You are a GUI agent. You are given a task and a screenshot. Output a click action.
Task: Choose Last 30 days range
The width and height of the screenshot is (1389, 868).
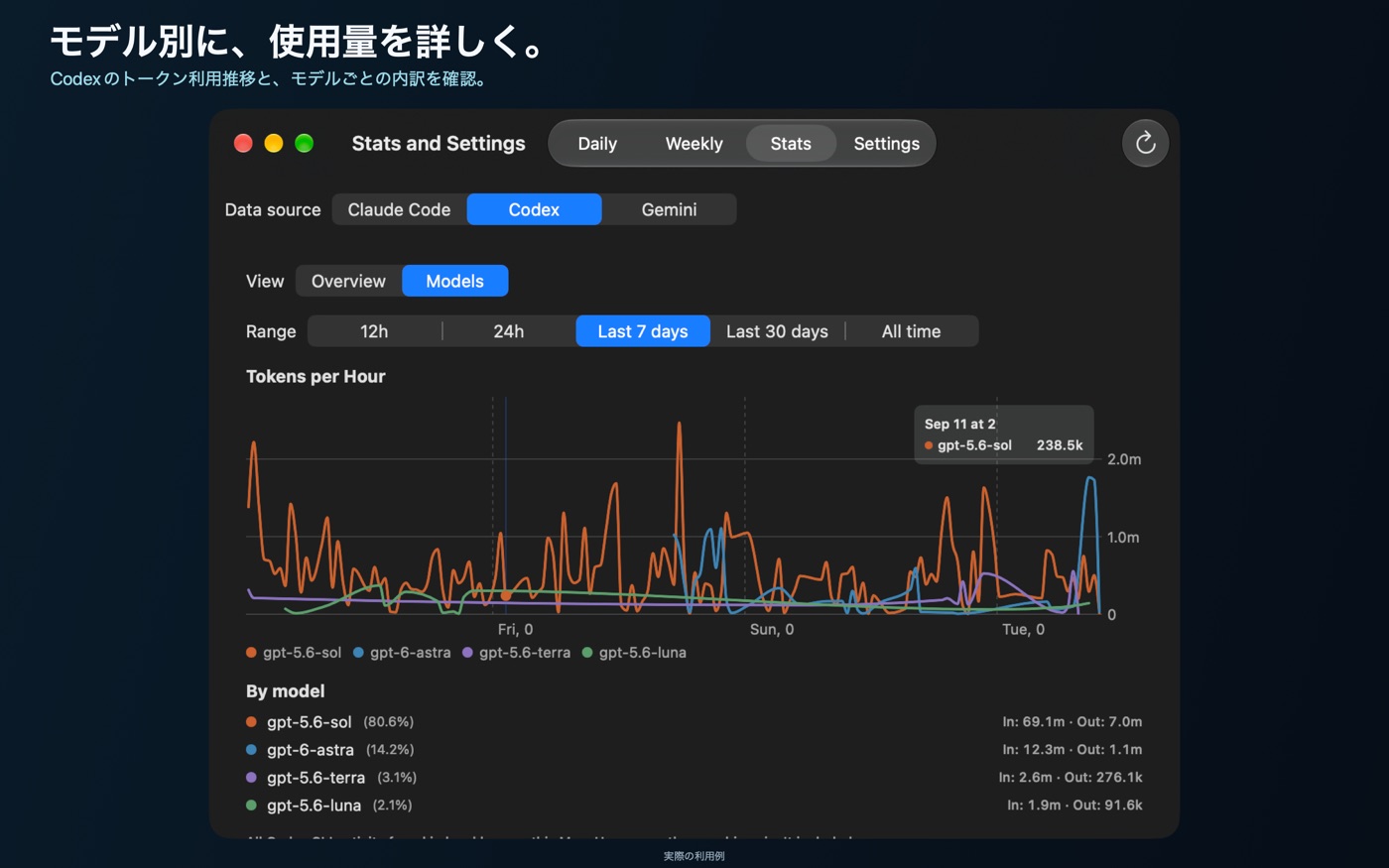(777, 331)
